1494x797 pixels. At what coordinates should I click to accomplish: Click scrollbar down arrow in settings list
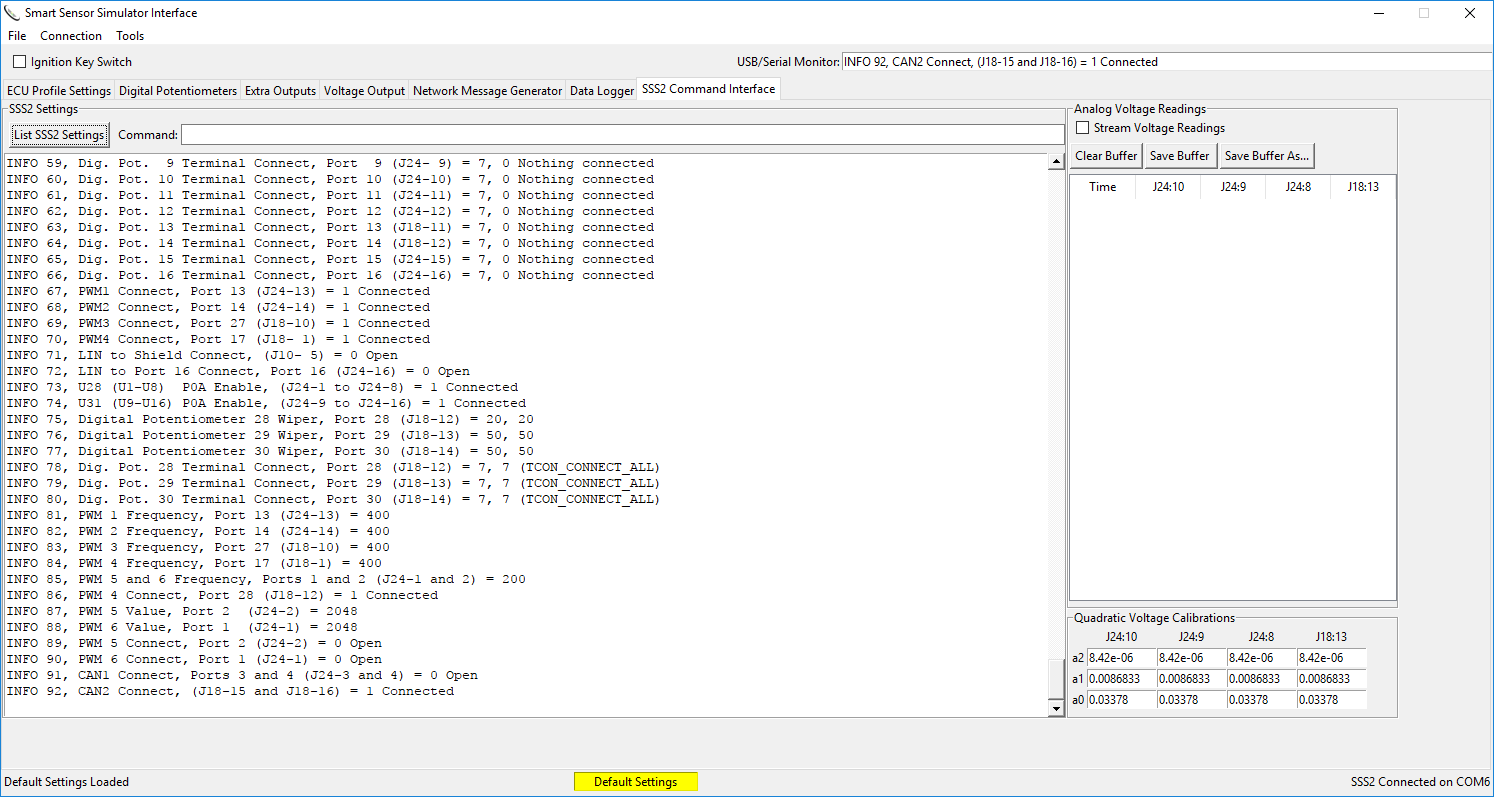pyautogui.click(x=1055, y=708)
